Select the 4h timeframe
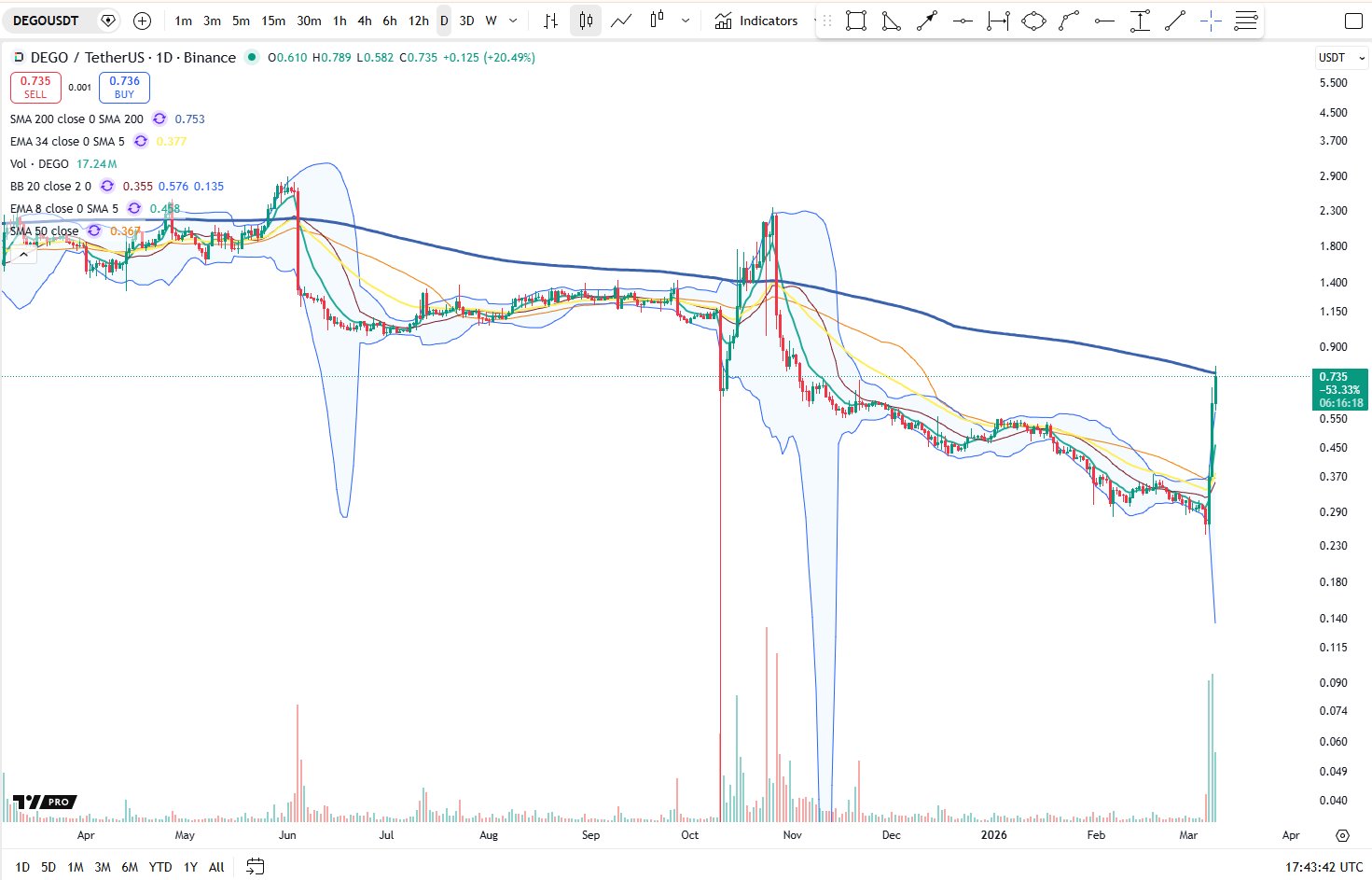 click(365, 21)
